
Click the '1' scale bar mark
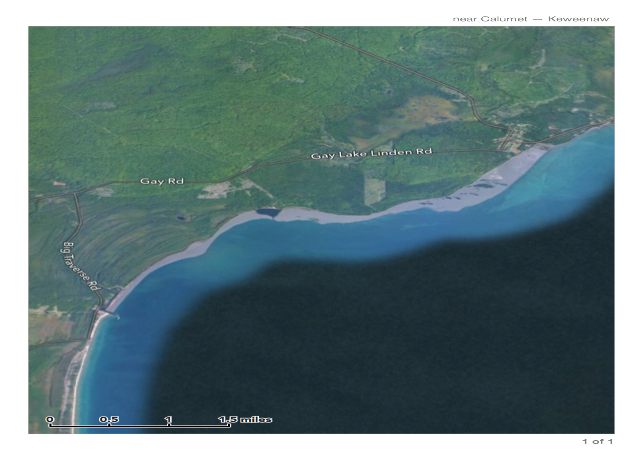tap(168, 419)
